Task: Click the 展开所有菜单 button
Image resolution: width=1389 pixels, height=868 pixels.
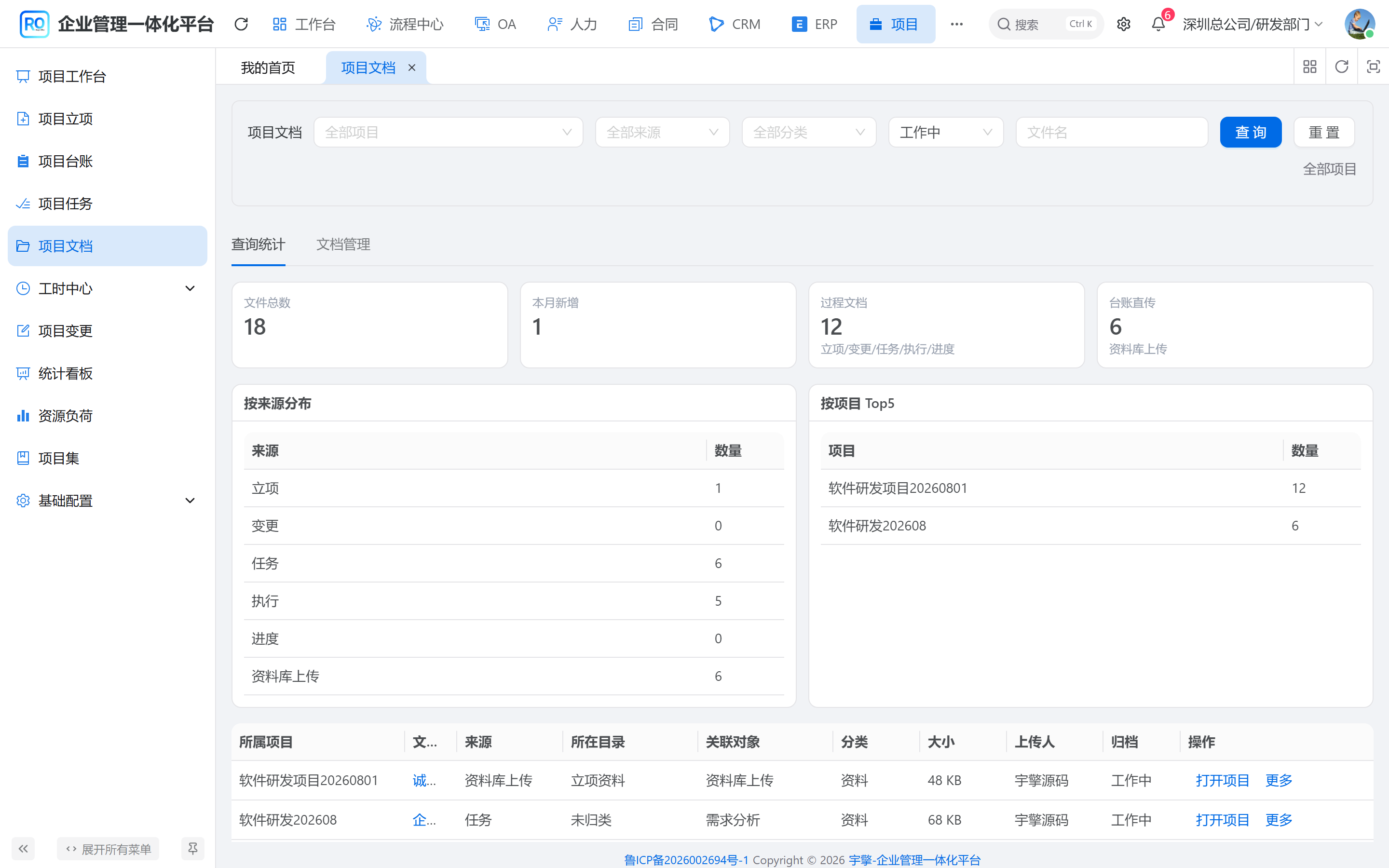Action: click(108, 849)
